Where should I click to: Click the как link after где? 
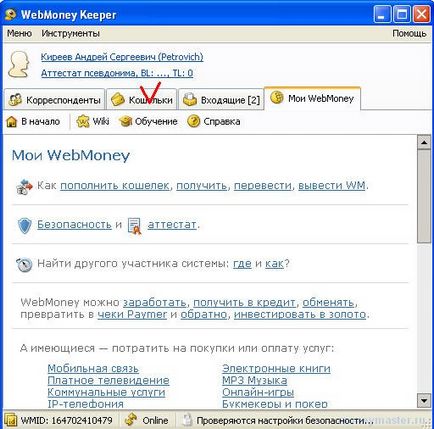point(274,263)
